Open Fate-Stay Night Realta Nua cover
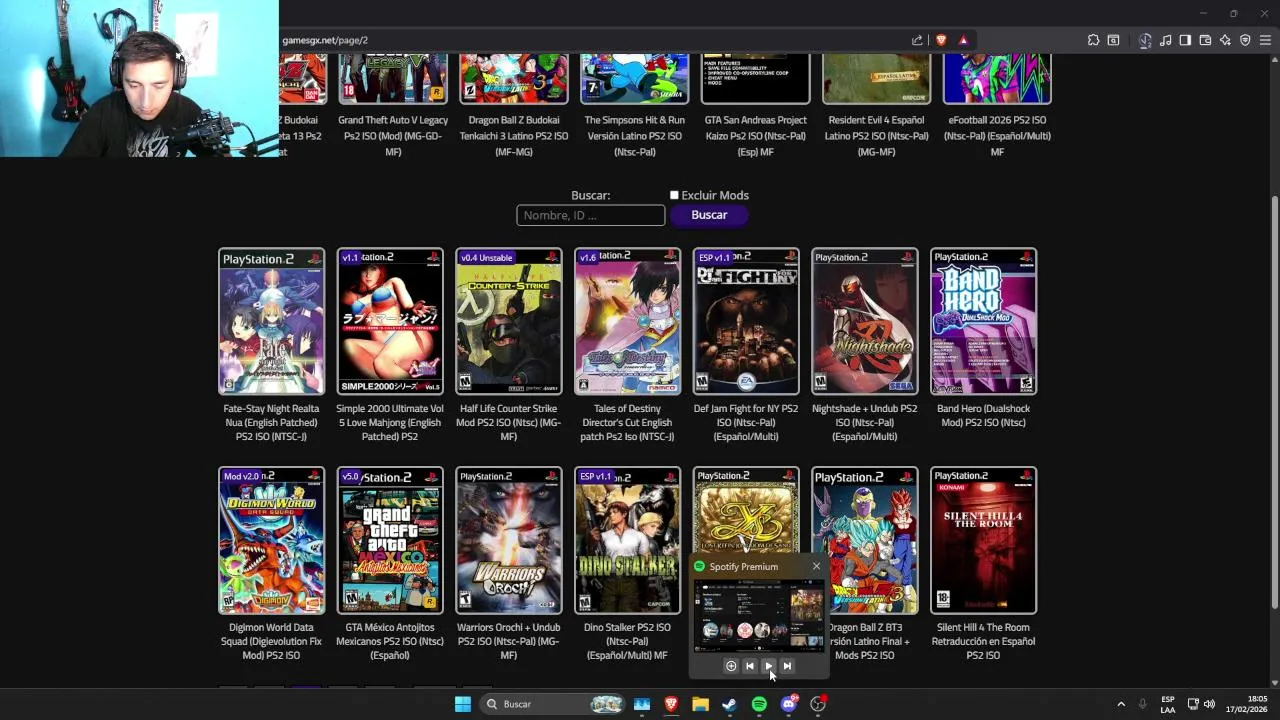 tap(271, 321)
